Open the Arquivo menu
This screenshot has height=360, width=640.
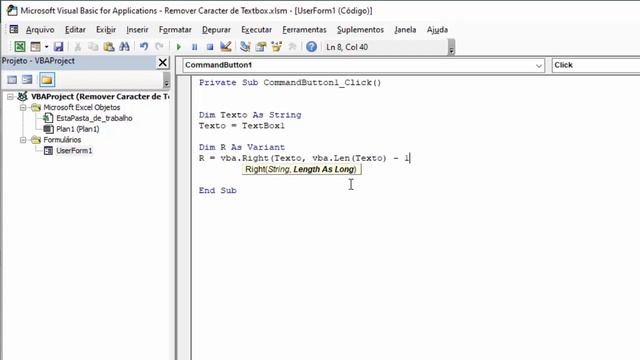click(x=40, y=30)
